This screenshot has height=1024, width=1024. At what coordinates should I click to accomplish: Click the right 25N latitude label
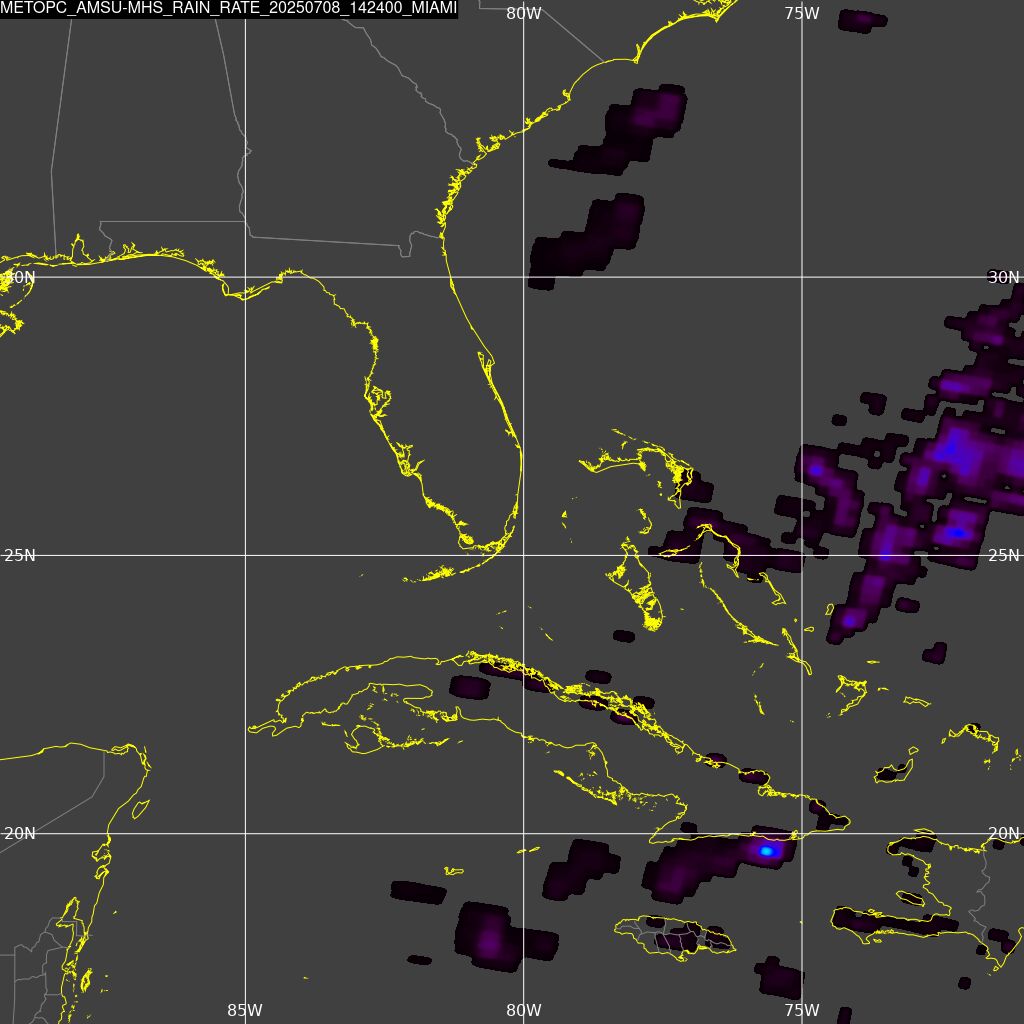(x=1004, y=556)
